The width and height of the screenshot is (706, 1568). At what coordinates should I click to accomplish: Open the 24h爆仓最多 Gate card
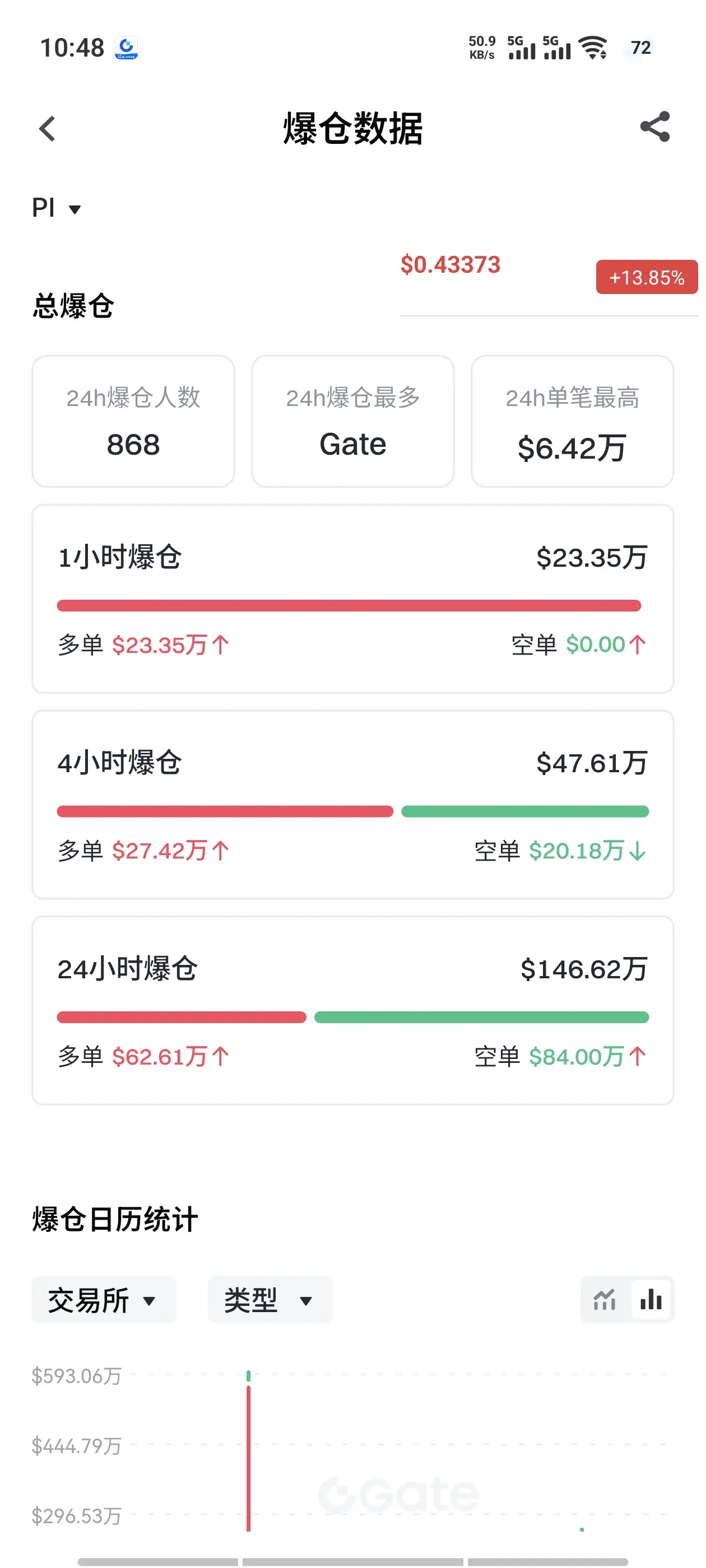352,421
